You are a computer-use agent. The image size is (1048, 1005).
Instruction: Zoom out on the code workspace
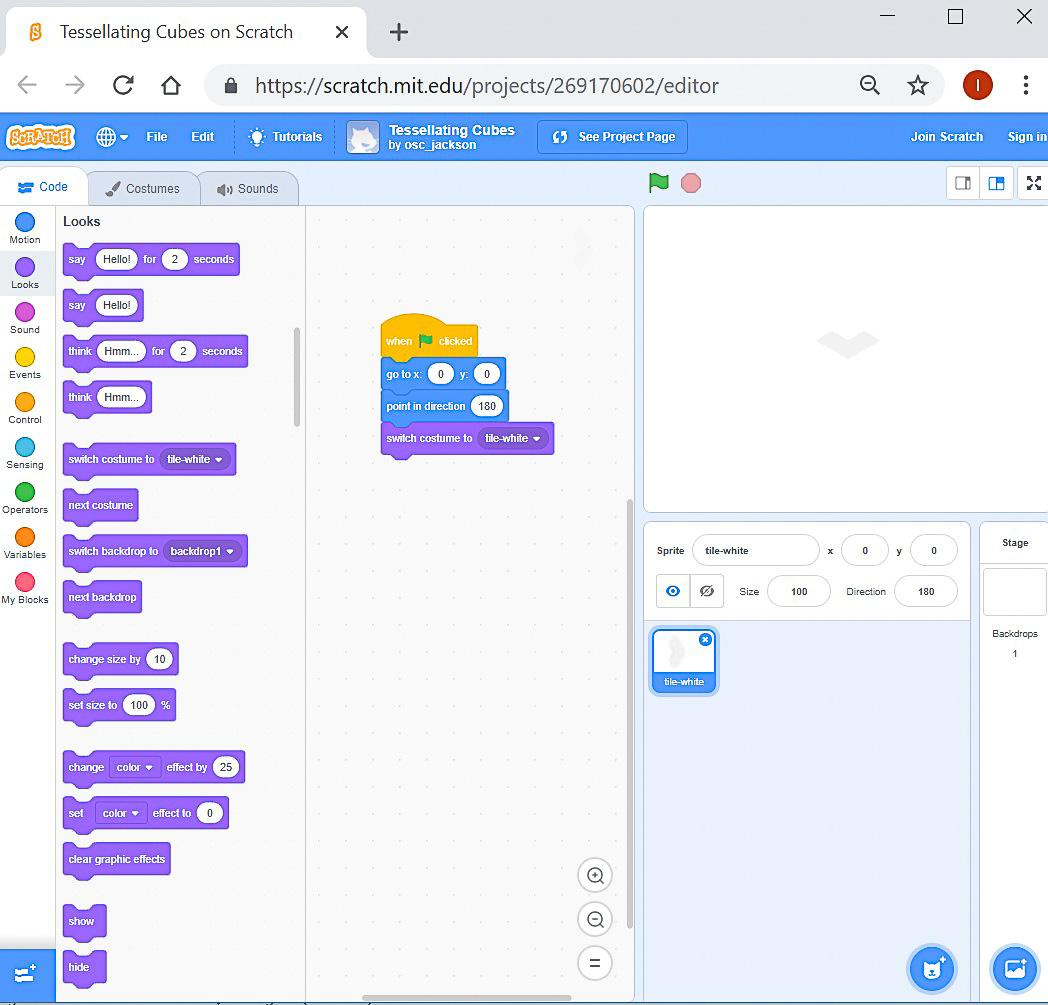pos(595,919)
